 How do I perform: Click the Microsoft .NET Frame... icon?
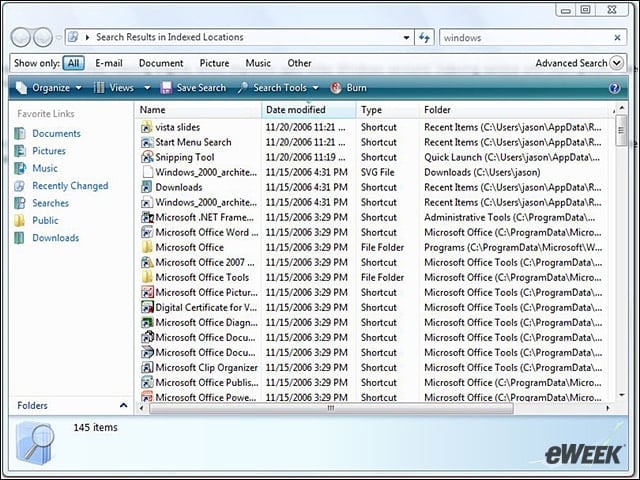pyautogui.click(x=147, y=217)
